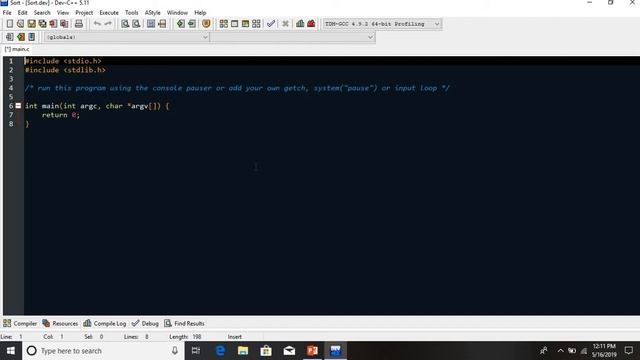
Task: Click the New file toolbar icon
Action: pyautogui.click(x=10, y=24)
